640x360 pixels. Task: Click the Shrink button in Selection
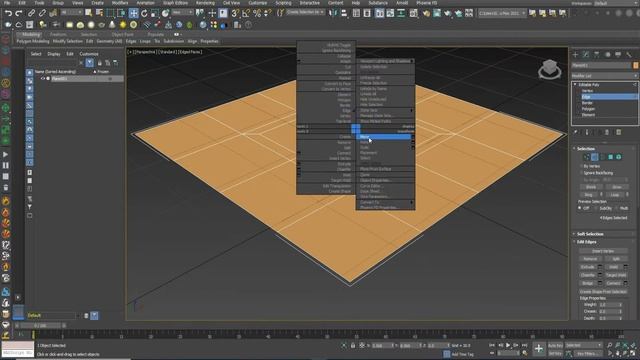pyautogui.click(x=591, y=187)
